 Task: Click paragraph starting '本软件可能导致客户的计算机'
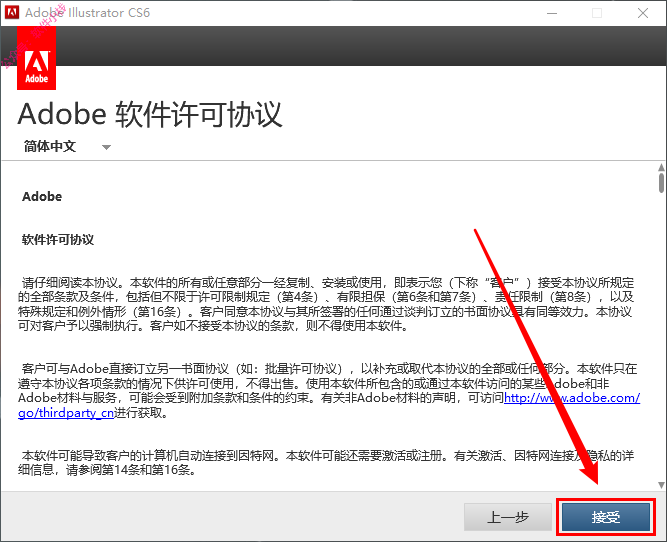[x=326, y=463]
